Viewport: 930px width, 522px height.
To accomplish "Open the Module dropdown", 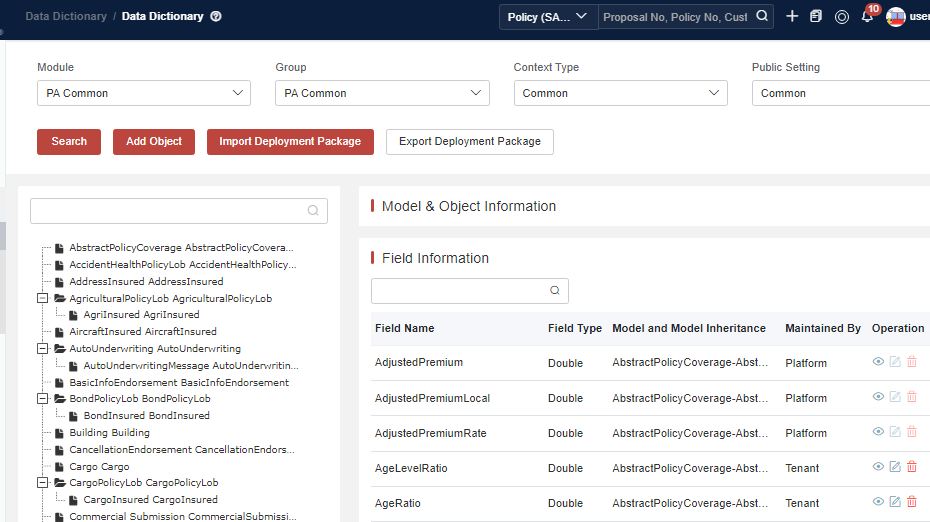I will click(144, 93).
